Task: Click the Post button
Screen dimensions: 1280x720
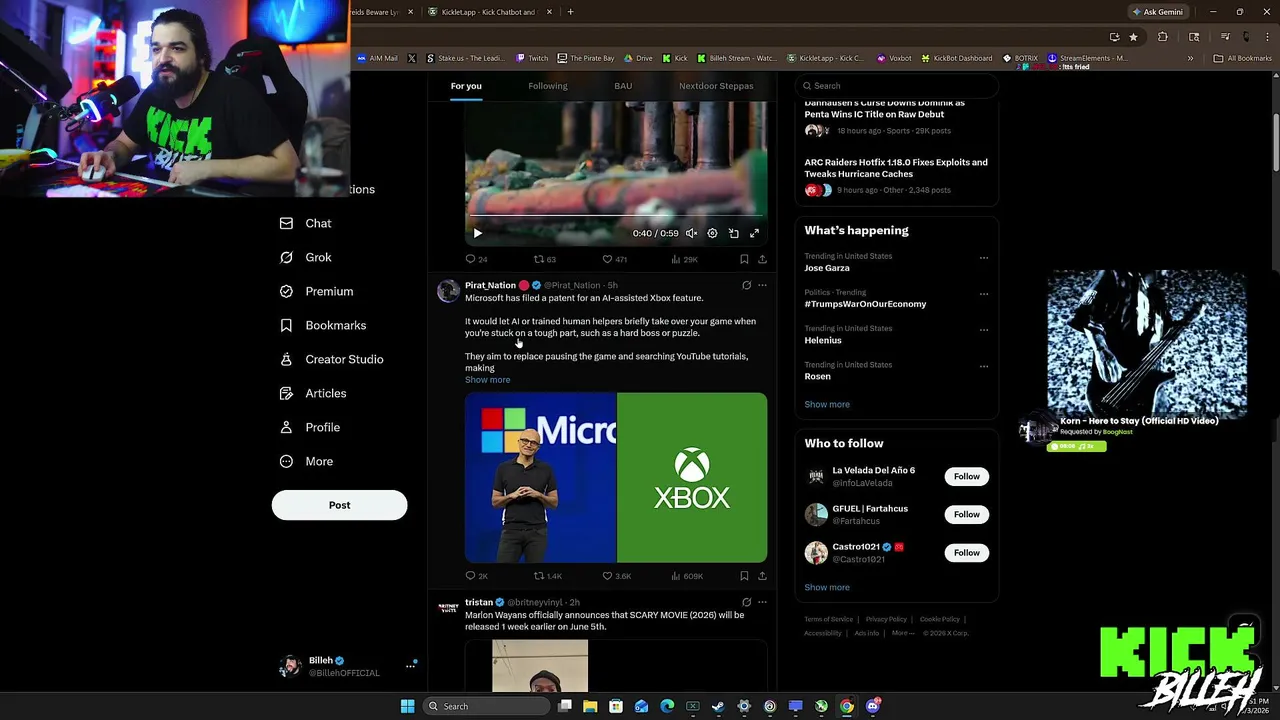Action: [x=339, y=505]
